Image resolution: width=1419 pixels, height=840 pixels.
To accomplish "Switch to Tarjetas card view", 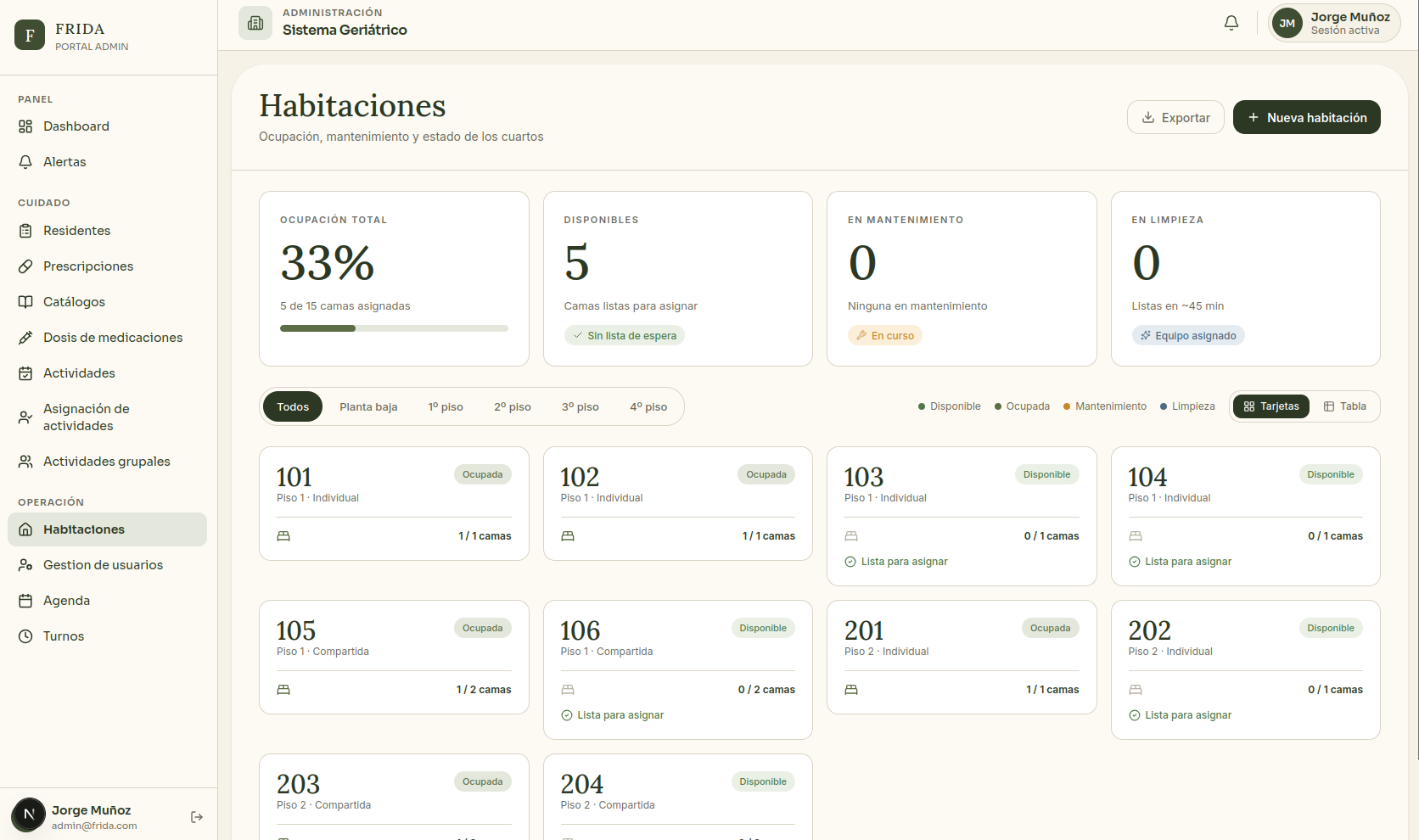I will [x=1271, y=406].
